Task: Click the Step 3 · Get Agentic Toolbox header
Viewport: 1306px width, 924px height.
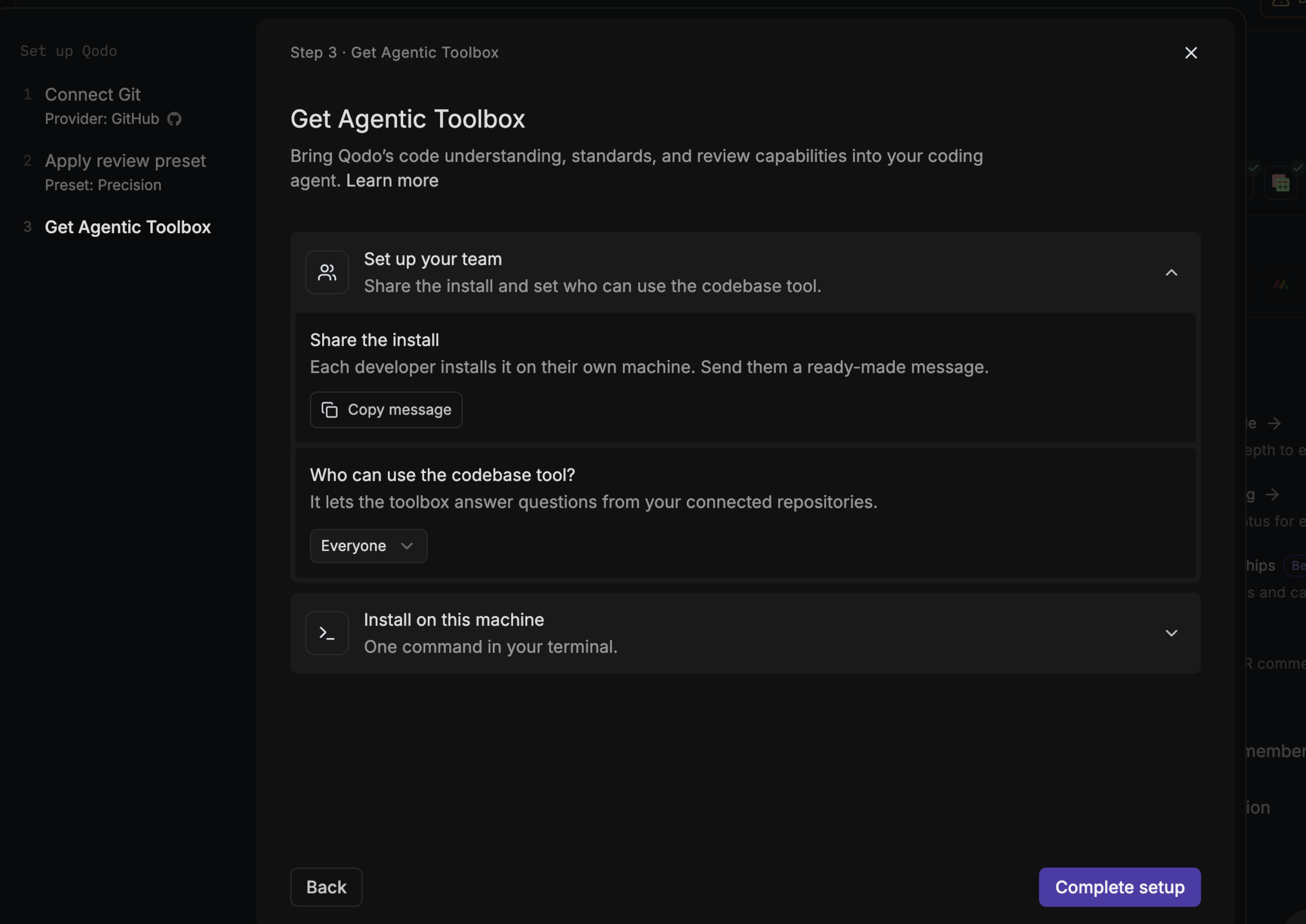Action: click(x=394, y=53)
